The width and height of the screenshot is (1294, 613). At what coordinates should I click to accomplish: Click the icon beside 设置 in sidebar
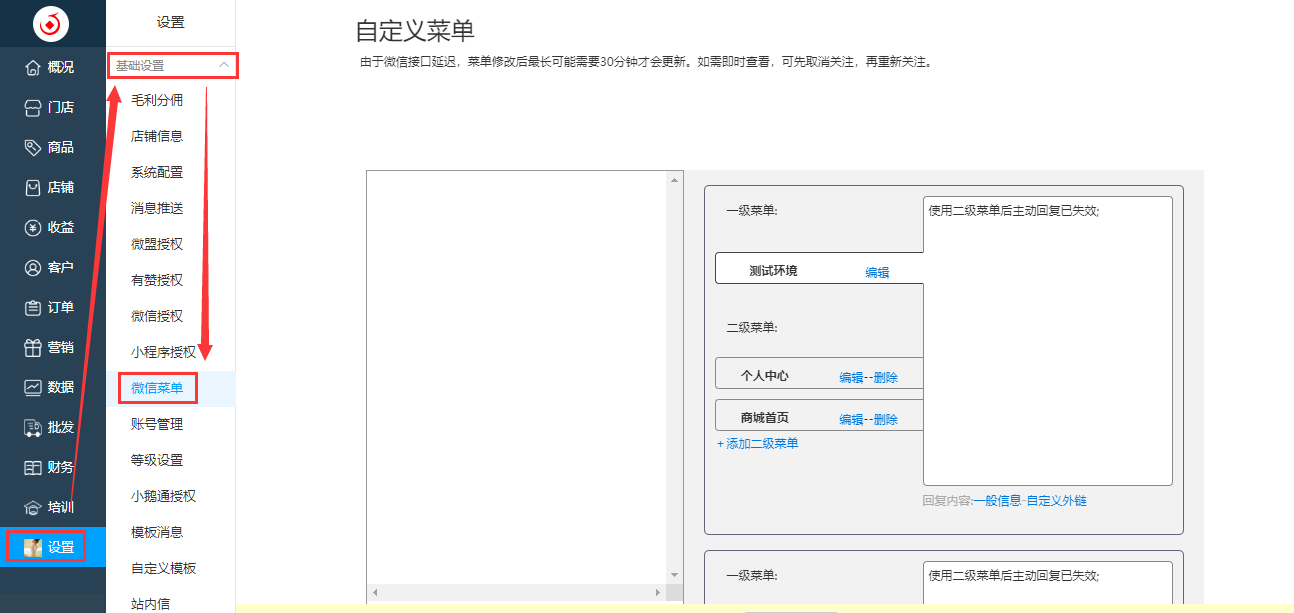pos(33,547)
